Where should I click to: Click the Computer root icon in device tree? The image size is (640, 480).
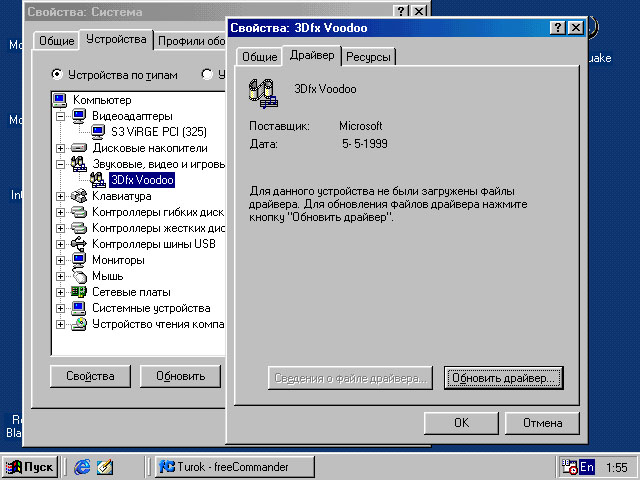(60, 100)
